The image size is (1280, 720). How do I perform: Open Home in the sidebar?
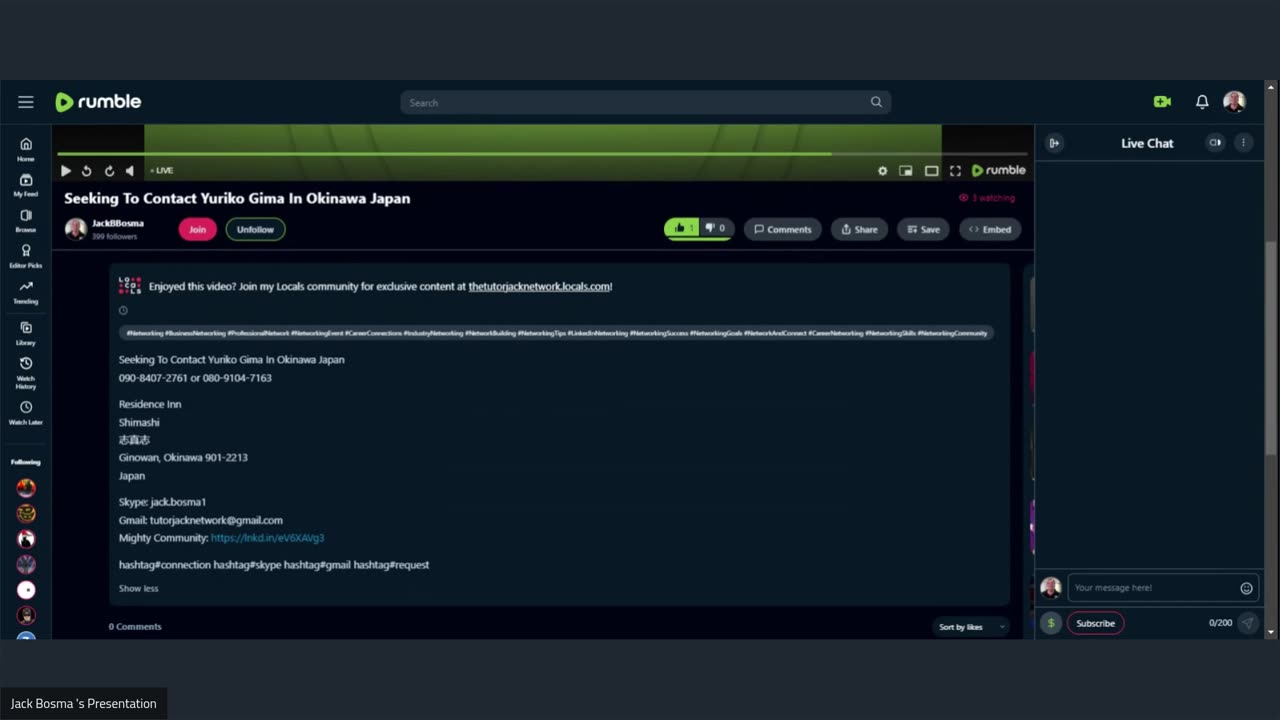[26, 149]
